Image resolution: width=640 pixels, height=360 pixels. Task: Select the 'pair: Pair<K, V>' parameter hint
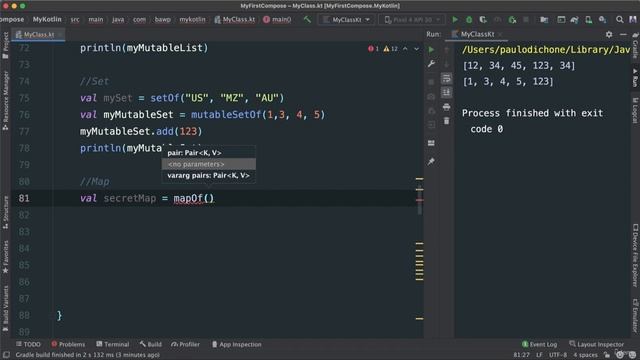click(x=209, y=153)
